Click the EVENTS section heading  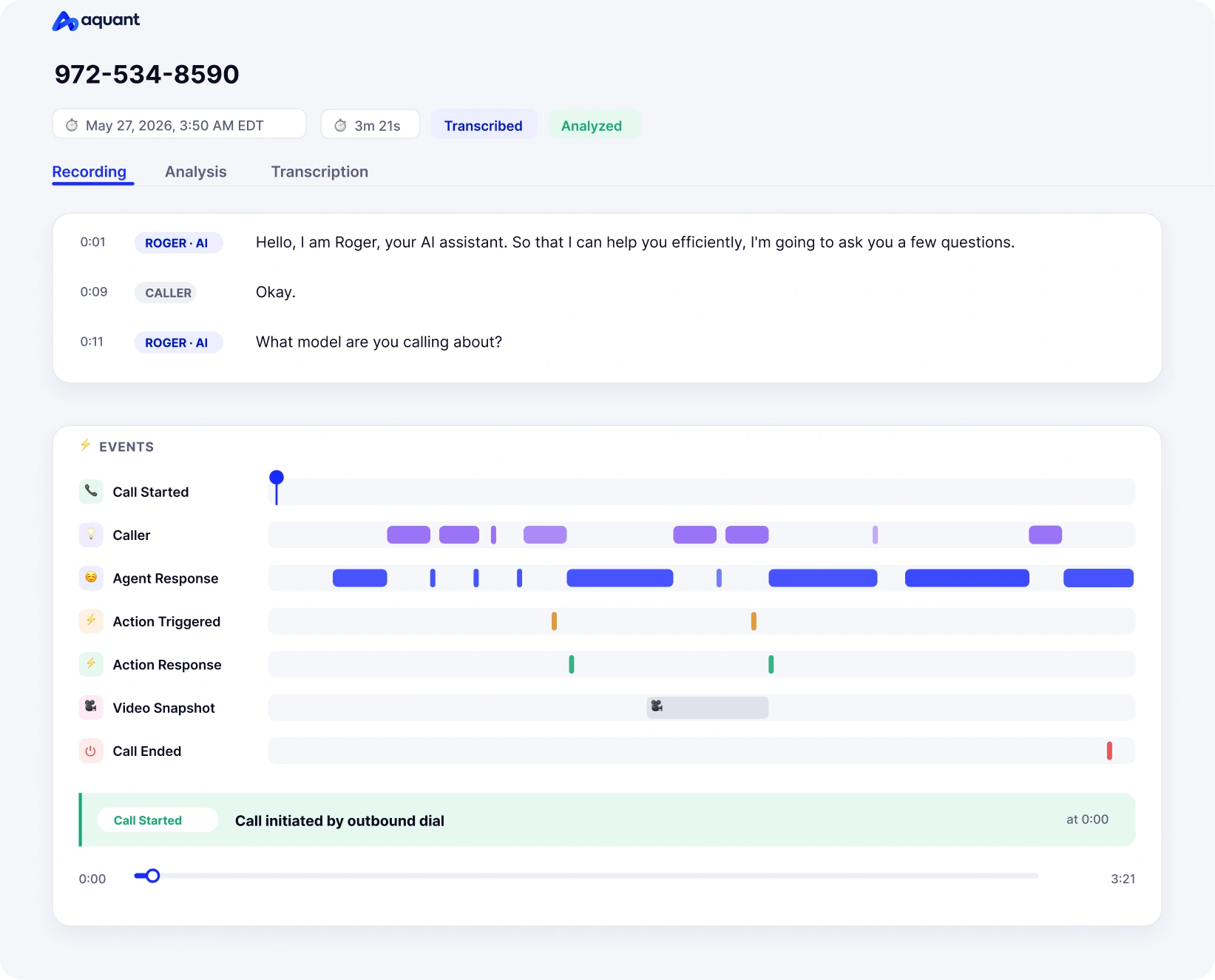coord(126,447)
